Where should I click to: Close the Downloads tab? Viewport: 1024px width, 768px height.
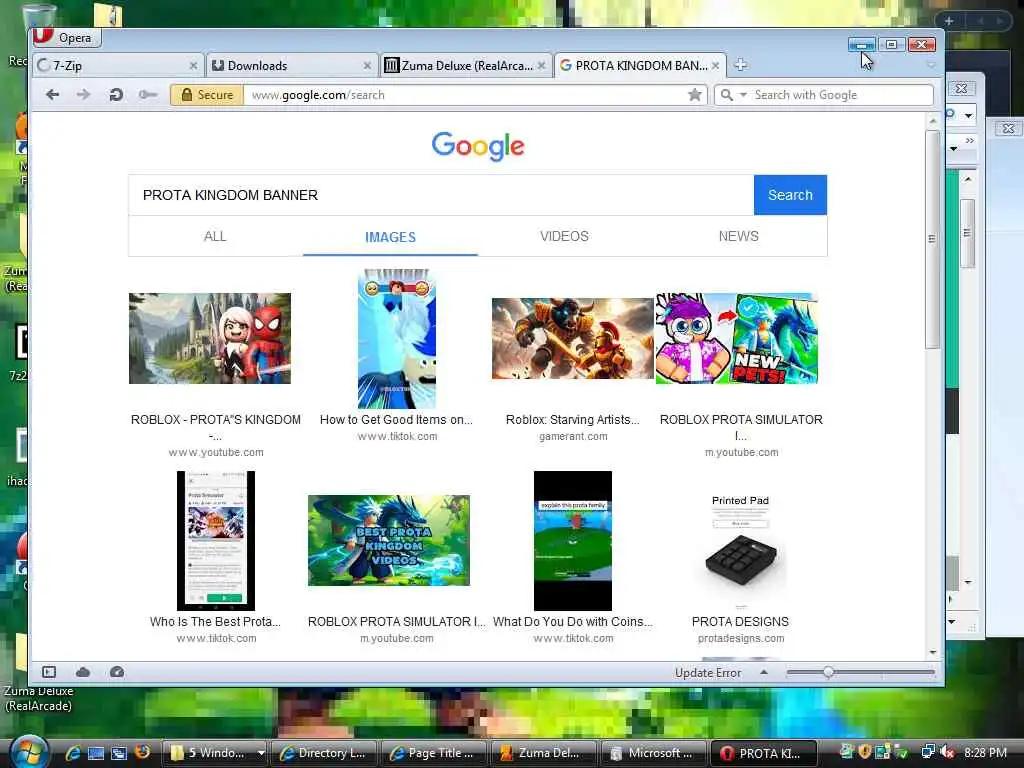(x=367, y=65)
